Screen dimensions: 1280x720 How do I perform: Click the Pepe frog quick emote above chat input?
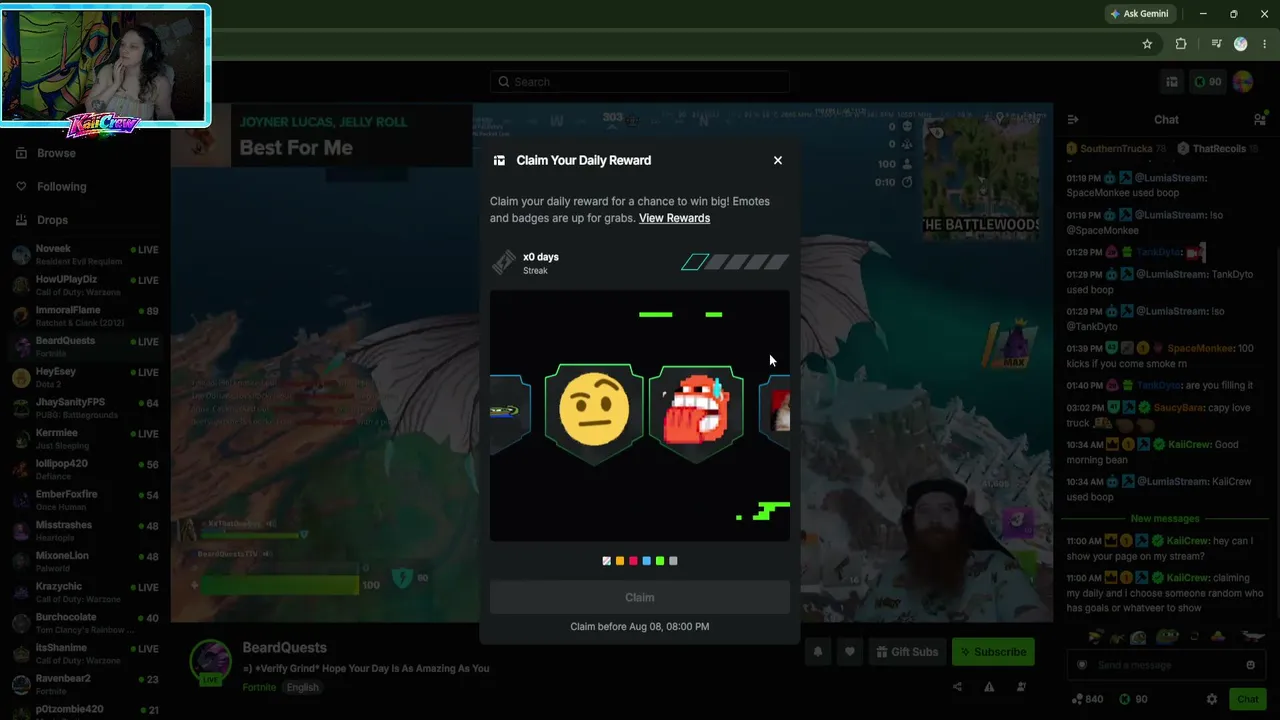(x=1166, y=636)
